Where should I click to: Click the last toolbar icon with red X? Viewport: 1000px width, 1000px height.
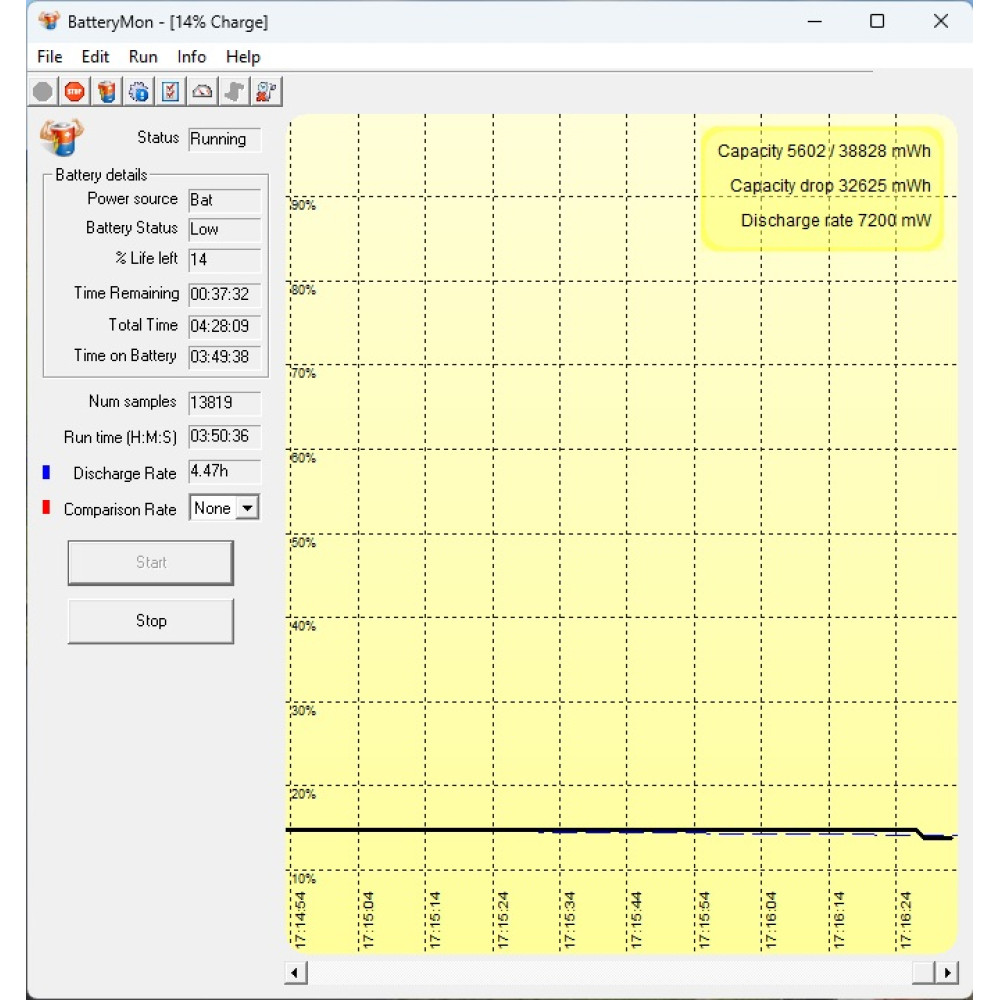point(266,92)
